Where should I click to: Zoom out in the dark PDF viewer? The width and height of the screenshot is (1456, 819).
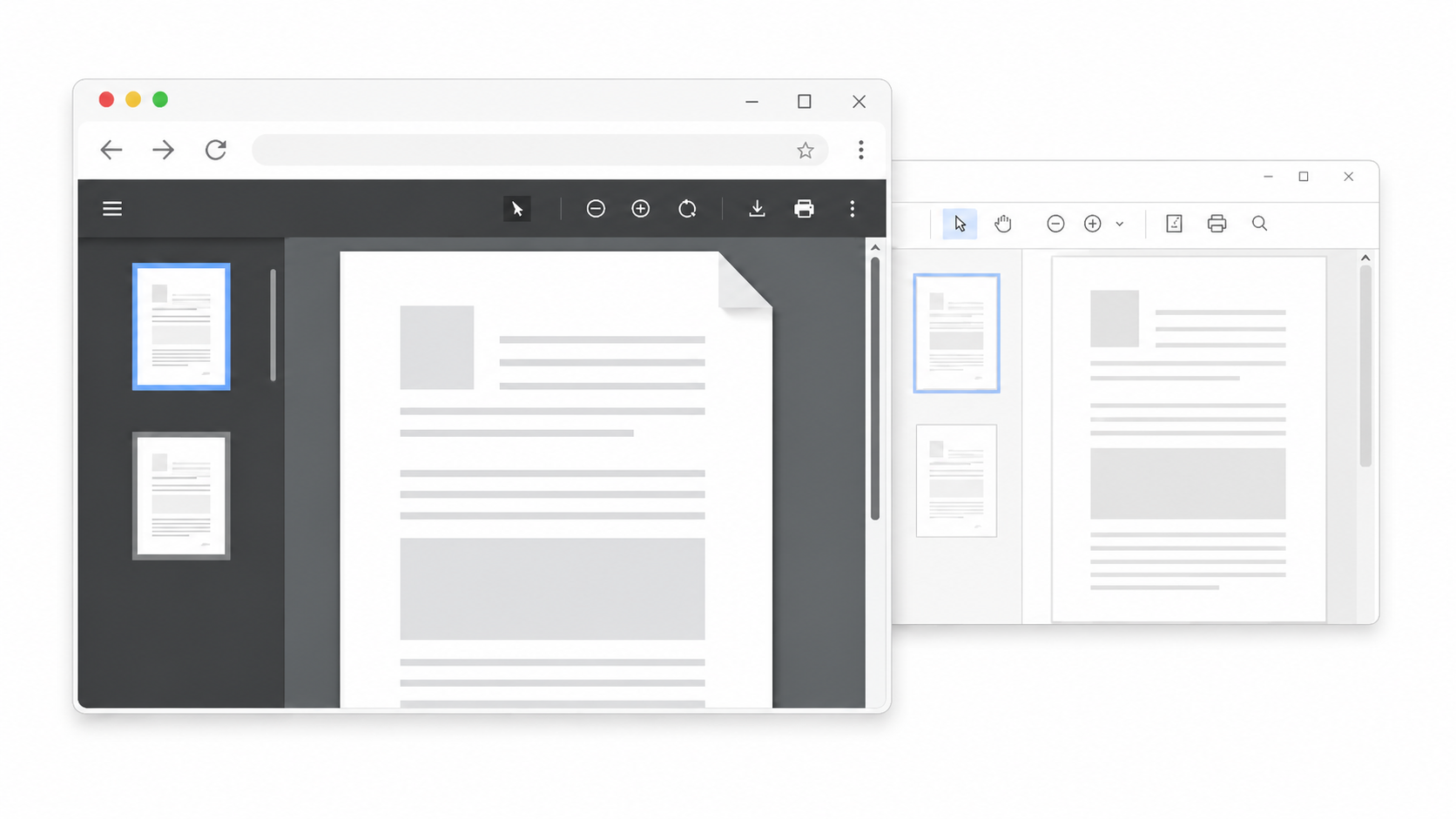point(596,209)
